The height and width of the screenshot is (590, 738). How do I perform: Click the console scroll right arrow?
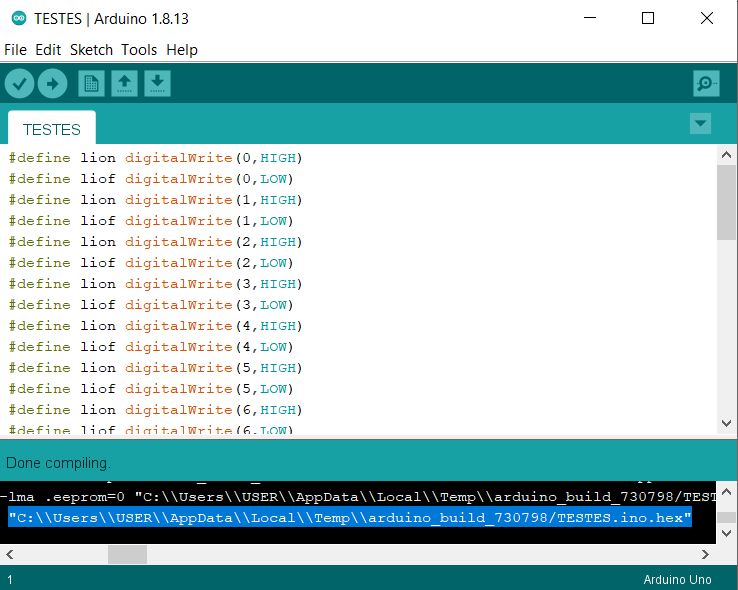(x=726, y=554)
